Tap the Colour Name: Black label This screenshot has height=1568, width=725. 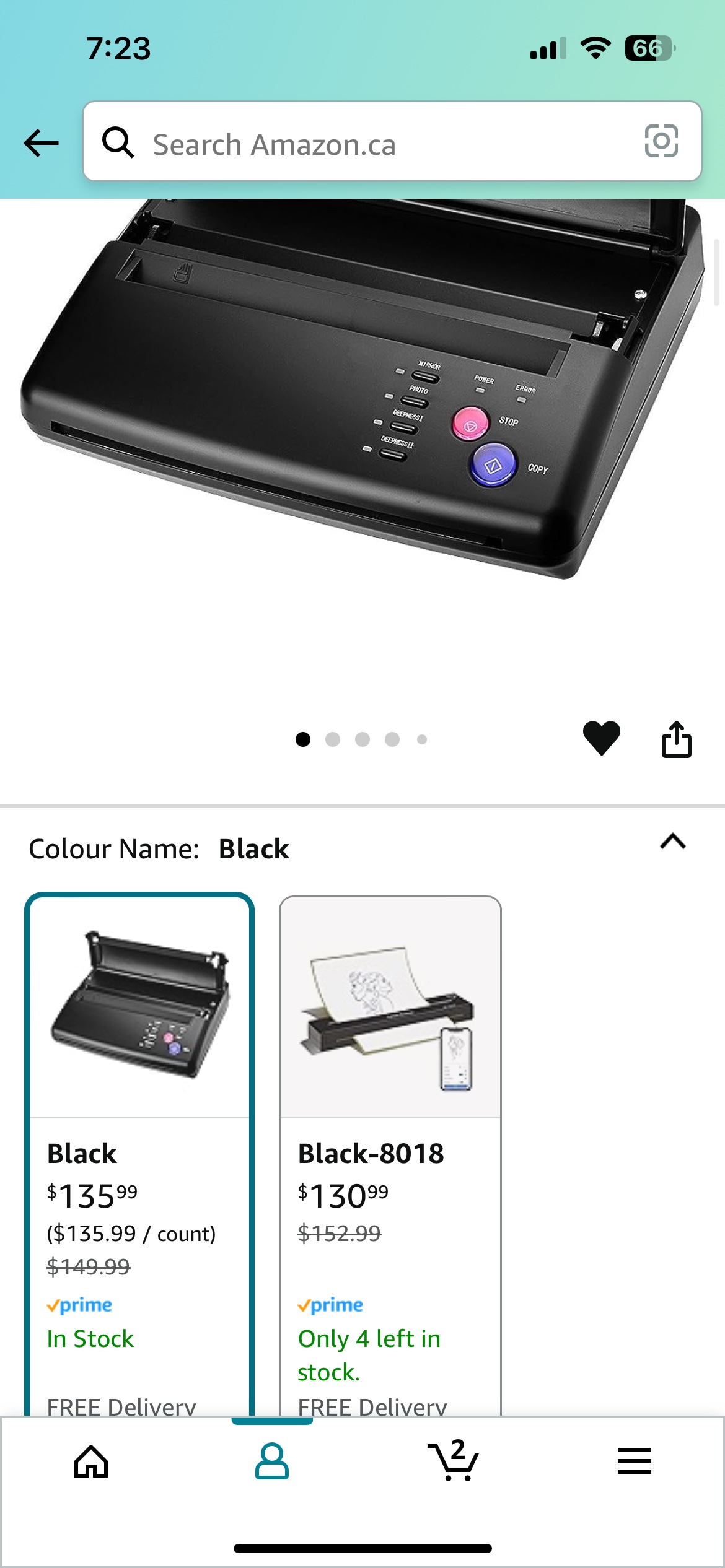[x=159, y=849]
